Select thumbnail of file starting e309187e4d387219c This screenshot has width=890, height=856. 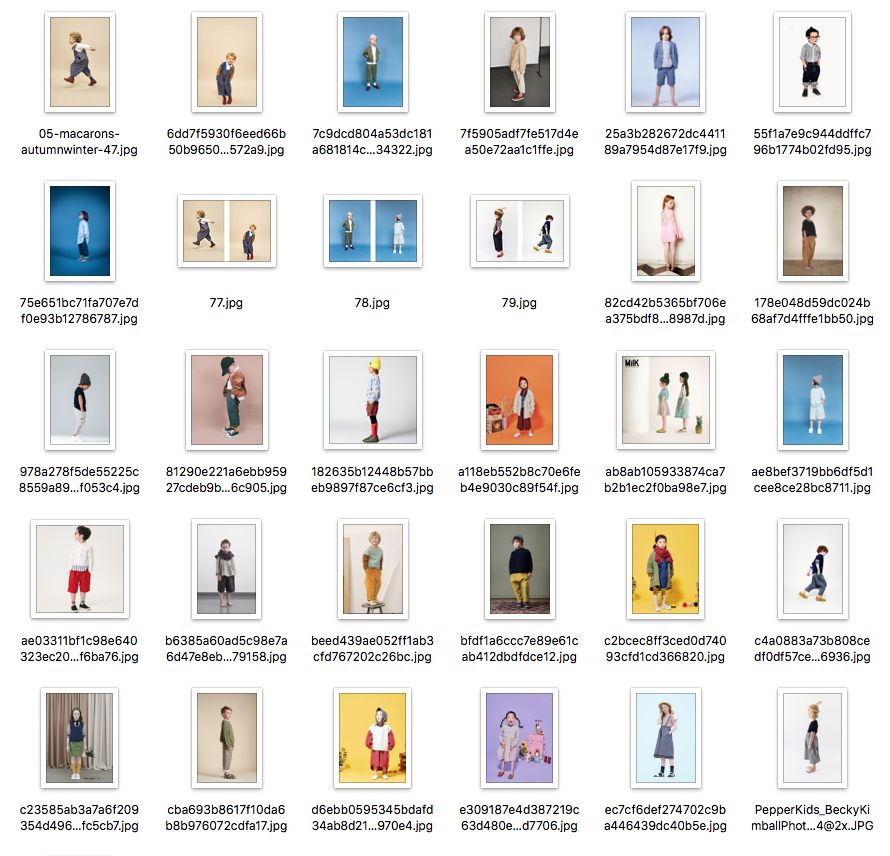point(519,738)
